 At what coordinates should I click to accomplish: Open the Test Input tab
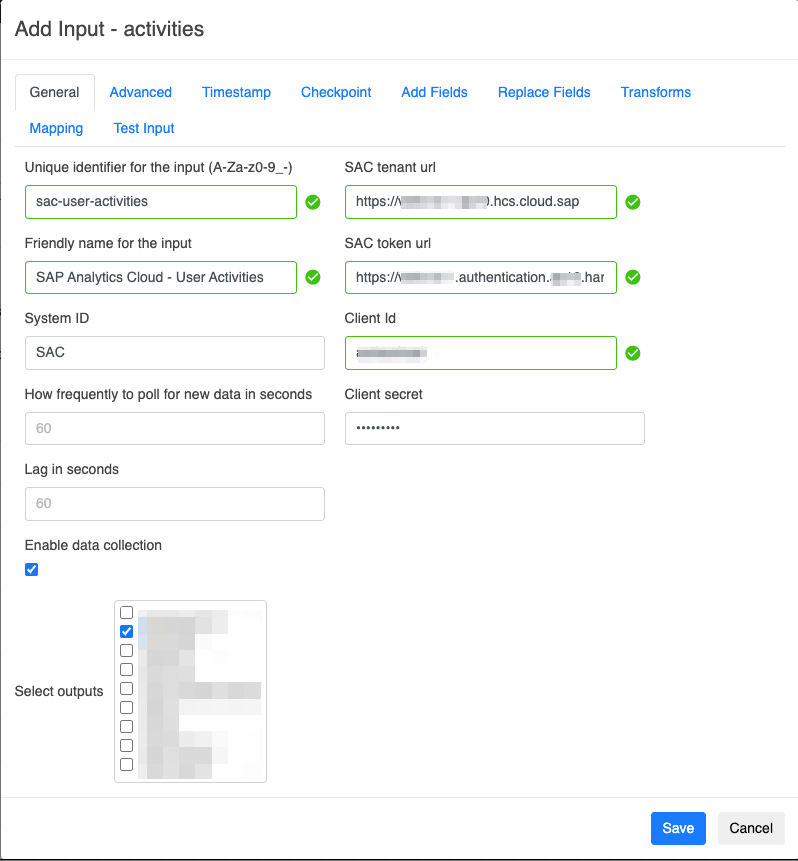[x=144, y=128]
